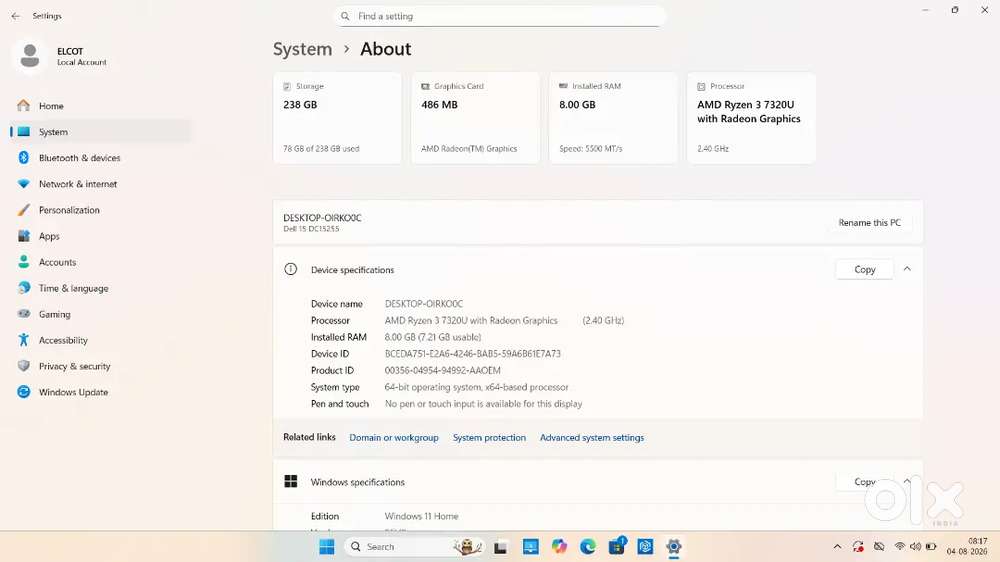The image size is (1000, 562).
Task: Open Network & internet wifi icon
Action: point(24,184)
